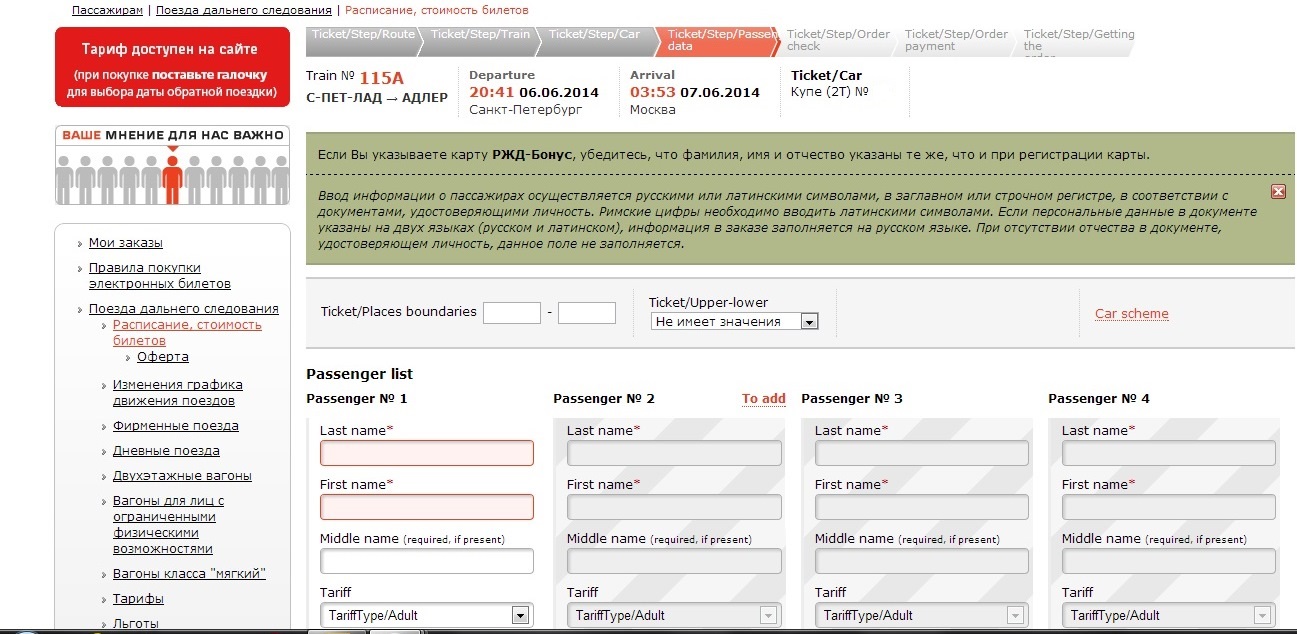
Task: Click Passenger 1 Middle name field
Action: click(427, 561)
